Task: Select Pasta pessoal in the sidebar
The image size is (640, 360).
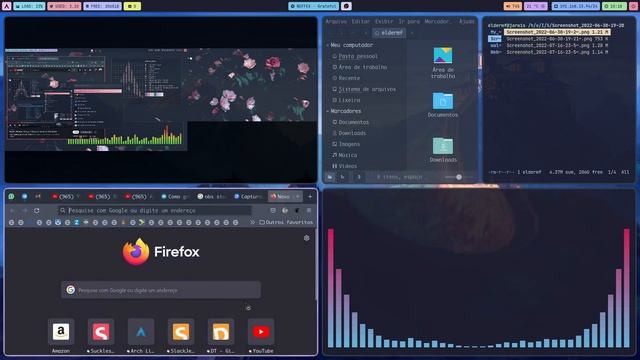Action: [x=355, y=56]
